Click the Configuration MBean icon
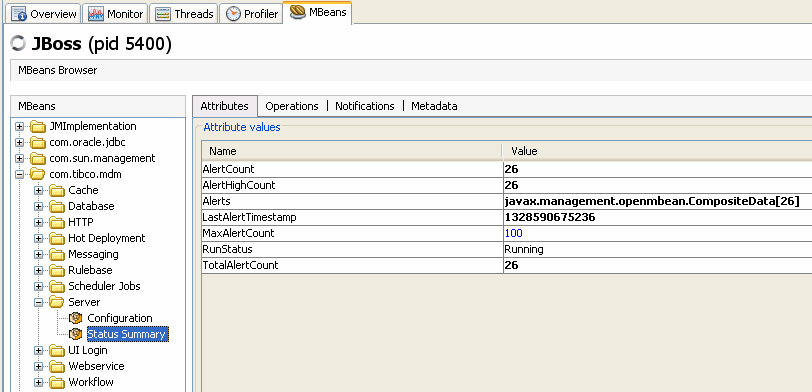The image size is (812, 392). (76, 318)
